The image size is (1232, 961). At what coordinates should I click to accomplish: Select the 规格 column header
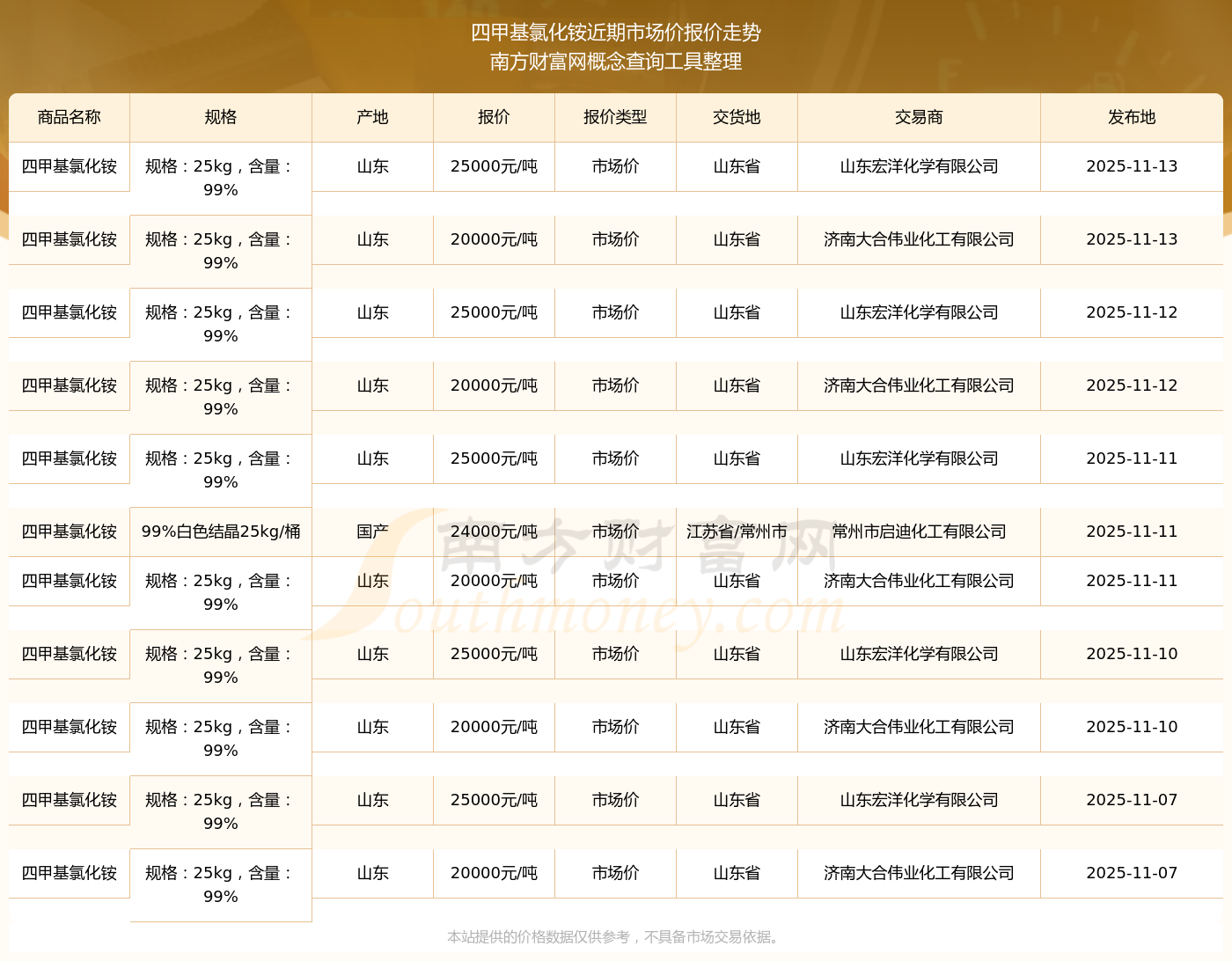point(221,117)
